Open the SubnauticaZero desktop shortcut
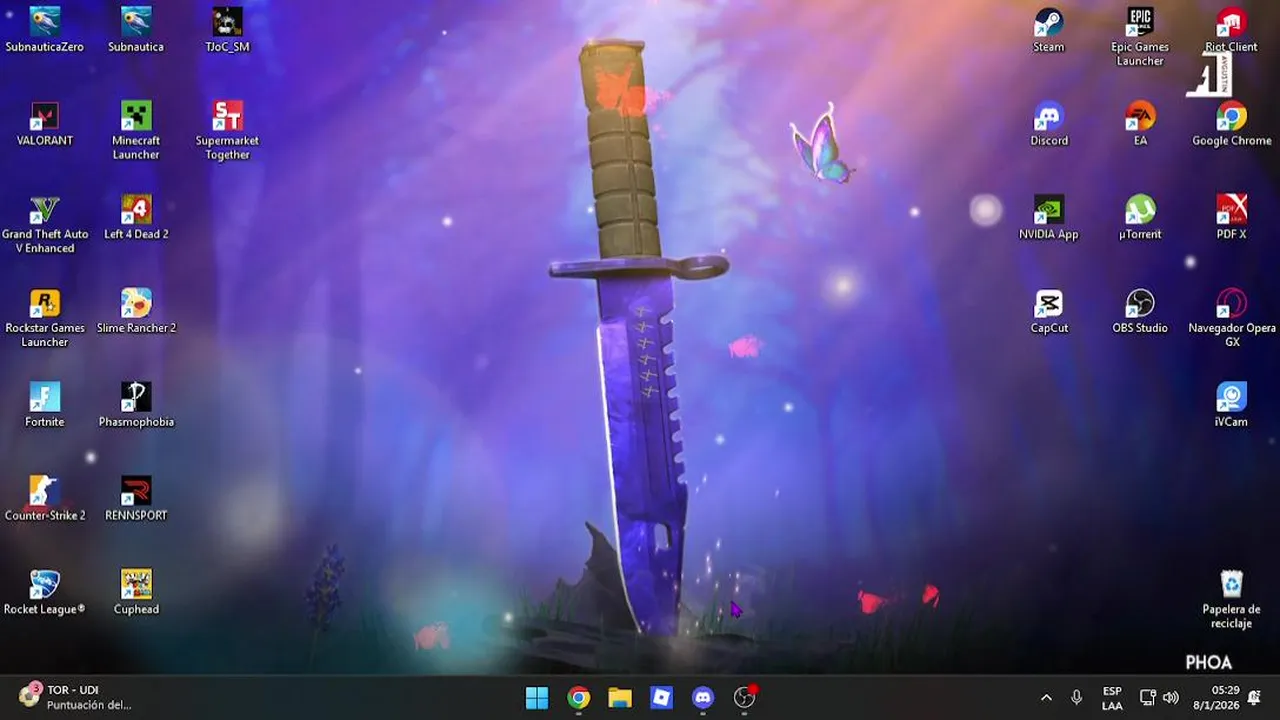This screenshot has width=1280, height=720. 44,30
